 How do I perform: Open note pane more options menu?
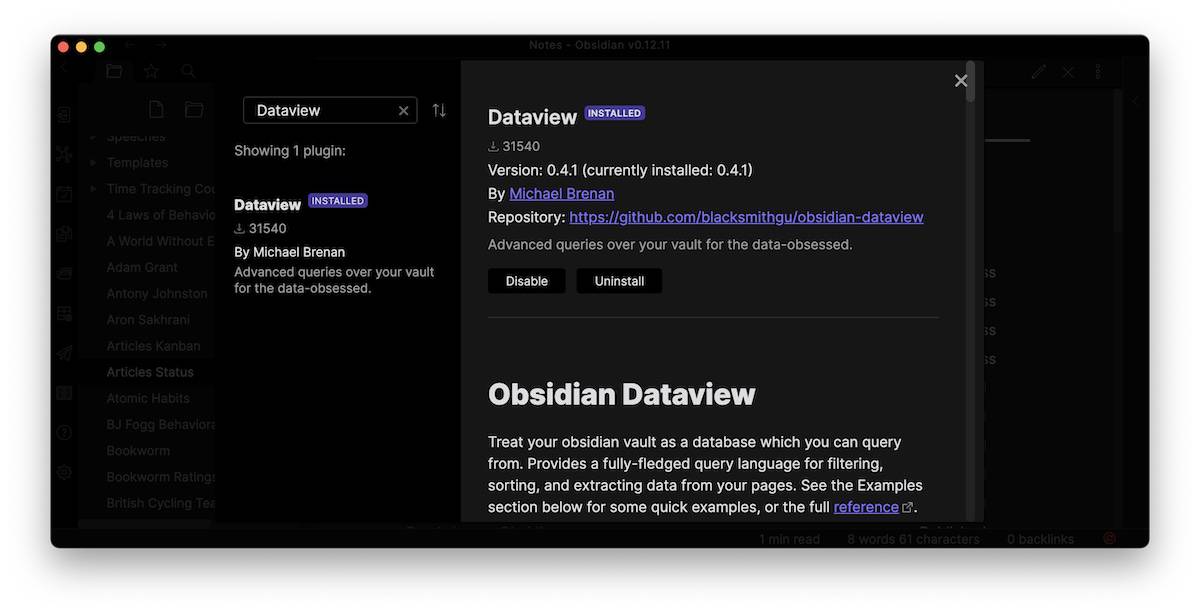pyautogui.click(x=1098, y=72)
